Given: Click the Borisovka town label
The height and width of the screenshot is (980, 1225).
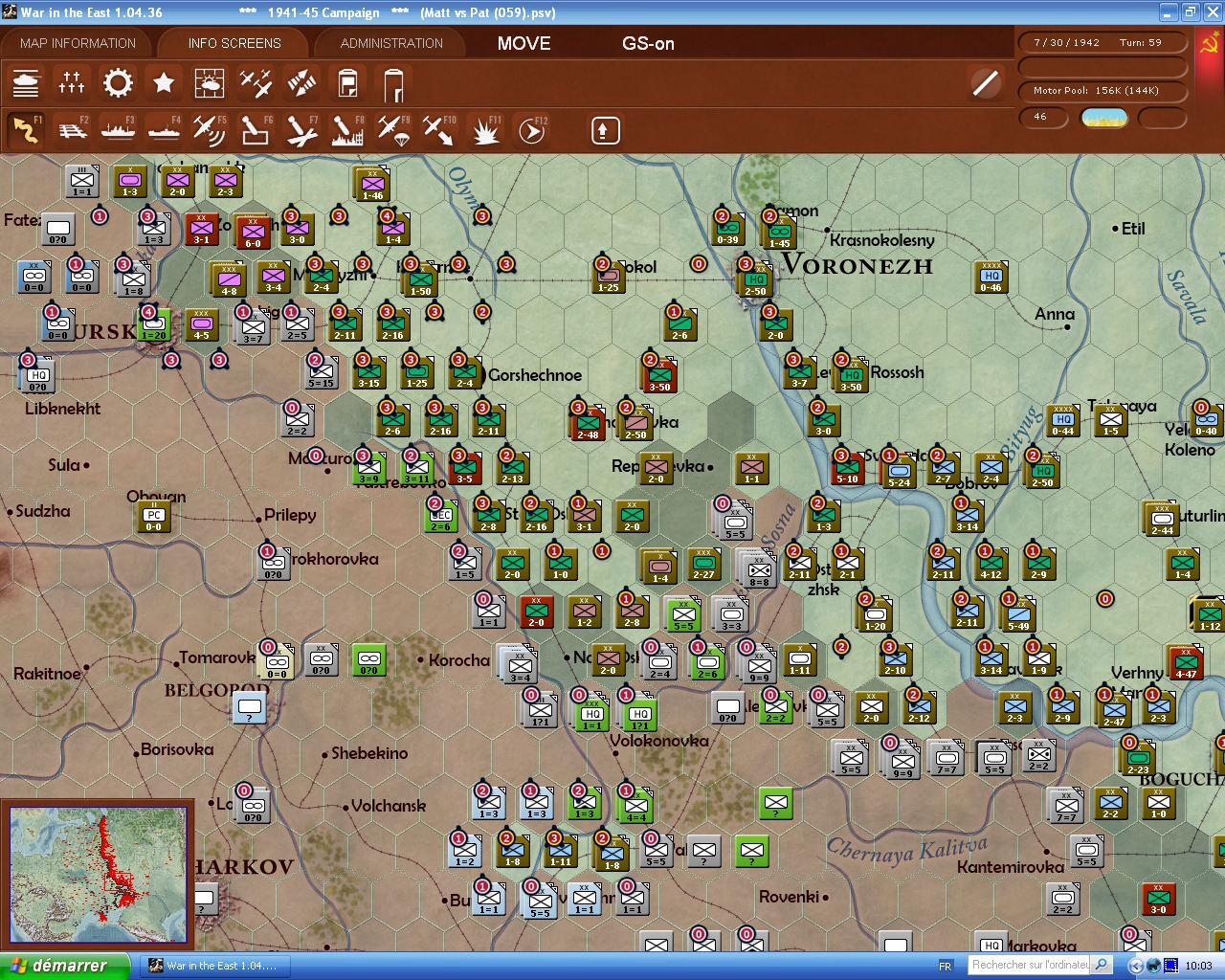Looking at the screenshot, I should pyautogui.click(x=177, y=749).
